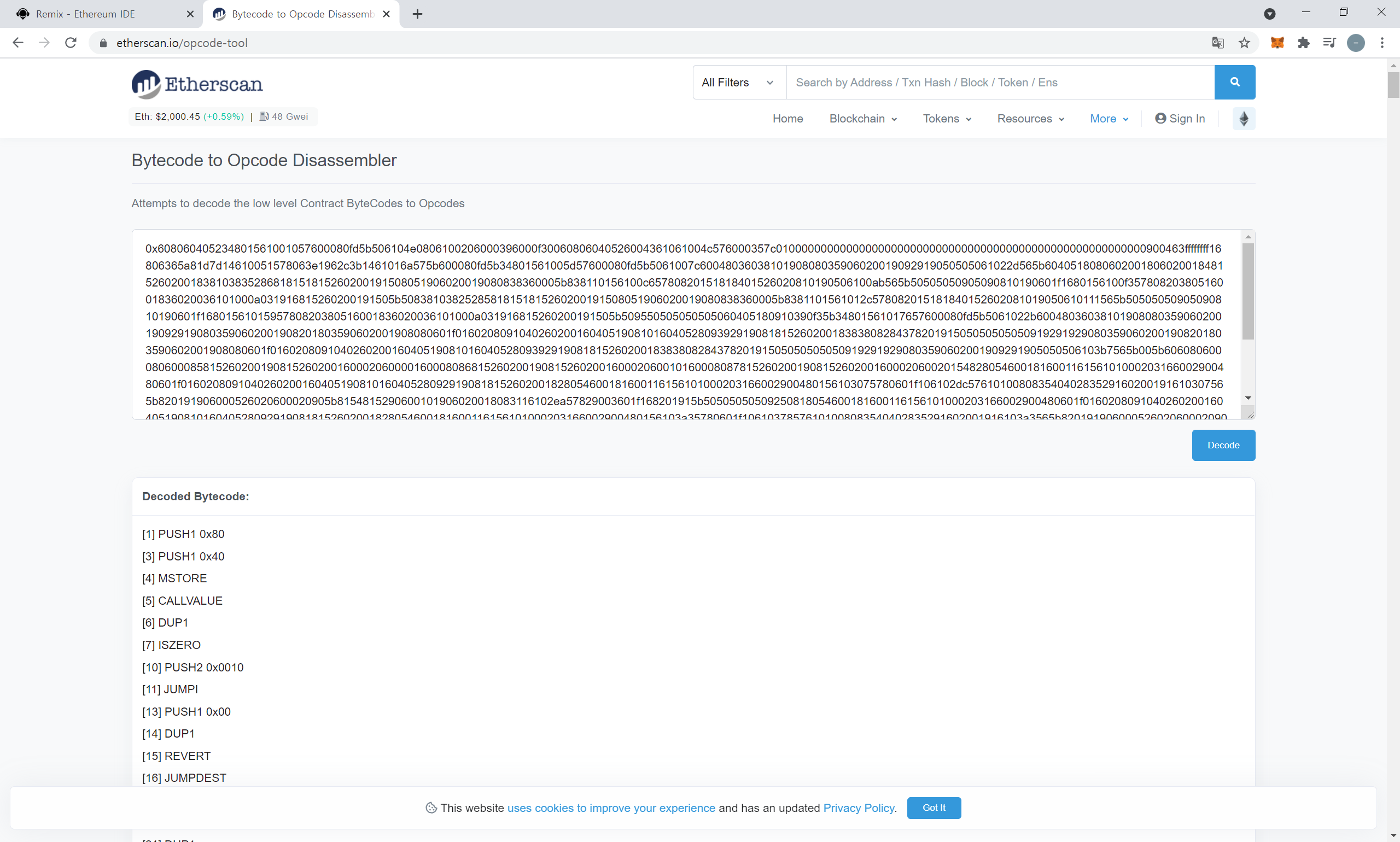Image resolution: width=1400 pixels, height=842 pixels.
Task: Reload the page via the refresh icon
Action: [71, 43]
